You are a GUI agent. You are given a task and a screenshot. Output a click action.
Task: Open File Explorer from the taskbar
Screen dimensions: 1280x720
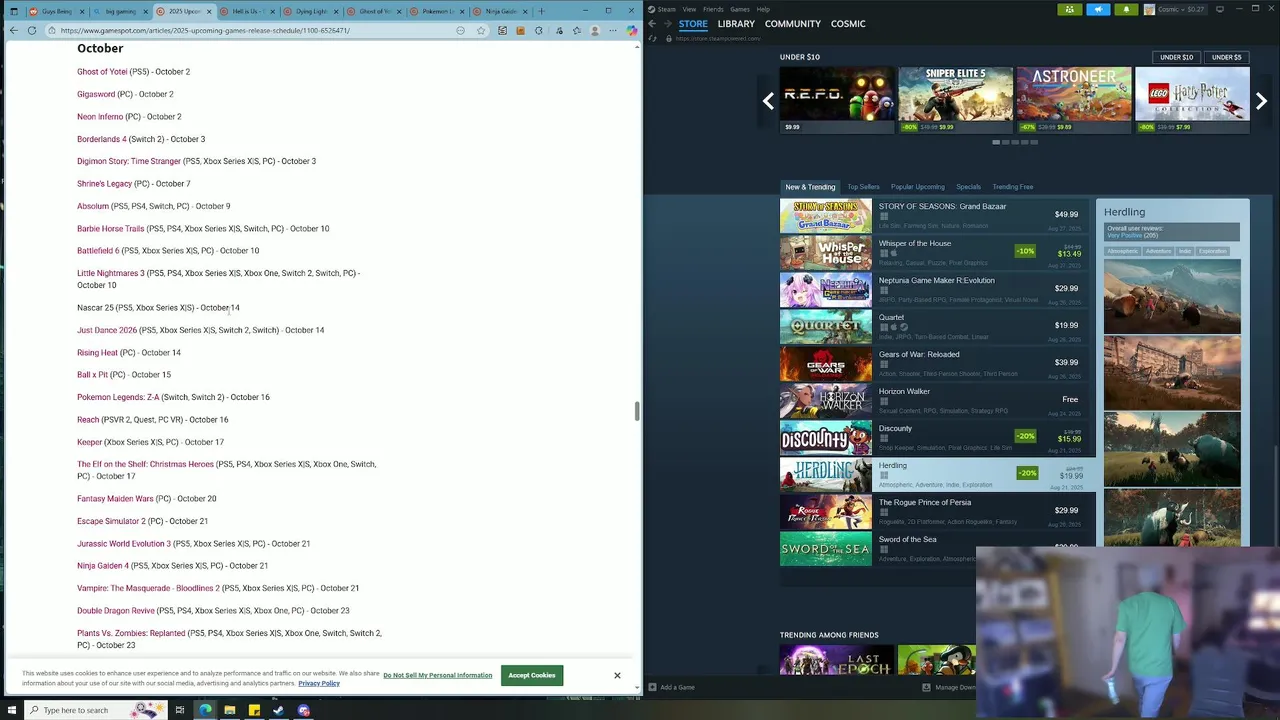point(229,710)
